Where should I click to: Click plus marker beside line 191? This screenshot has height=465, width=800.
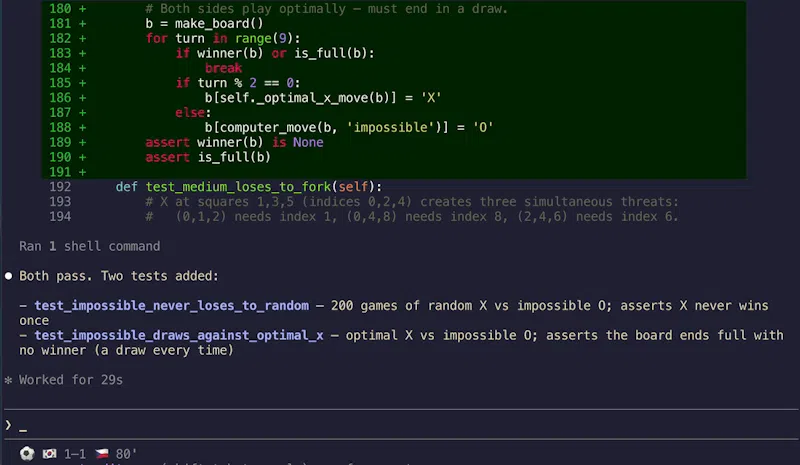pos(83,172)
